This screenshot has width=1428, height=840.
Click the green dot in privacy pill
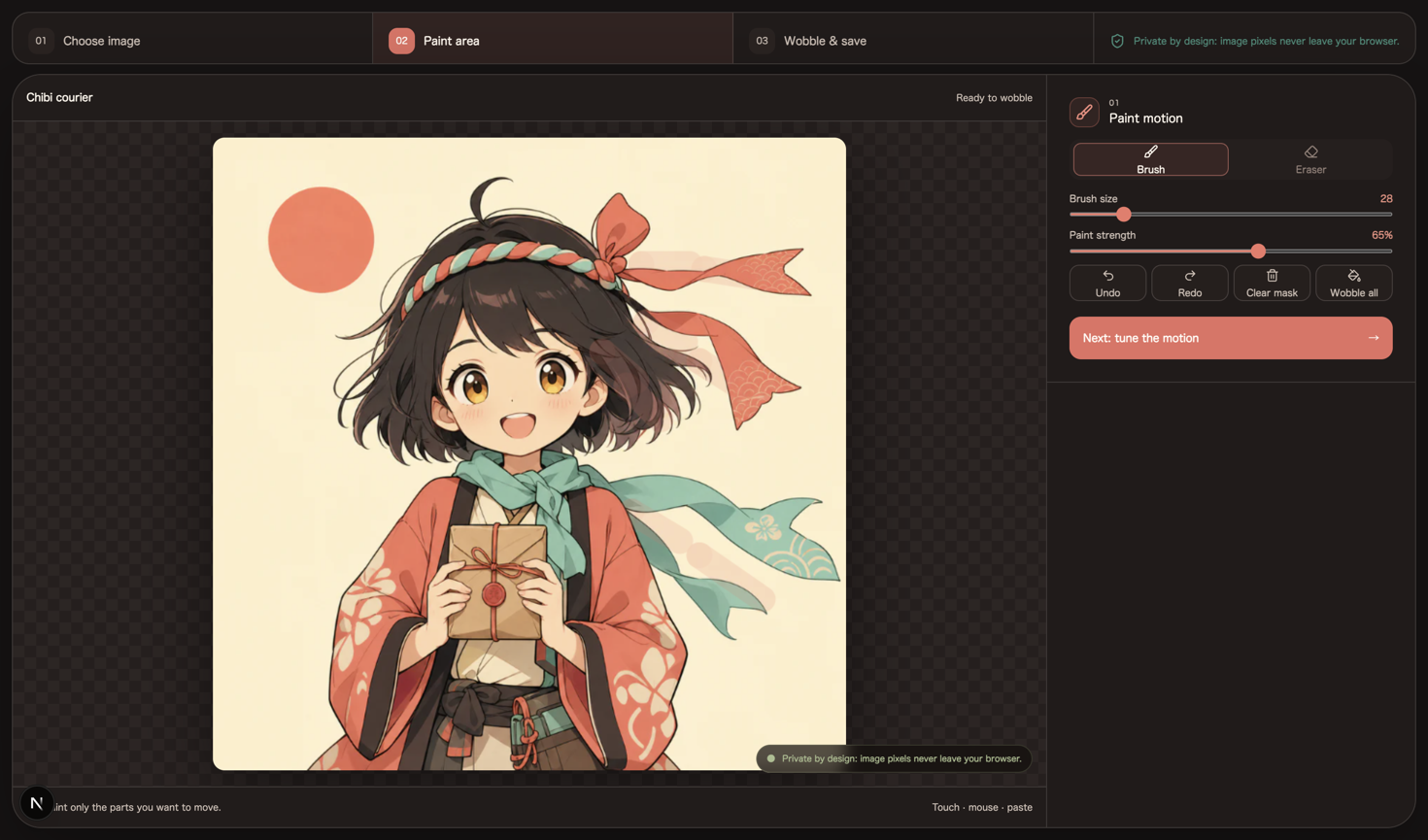point(771,758)
